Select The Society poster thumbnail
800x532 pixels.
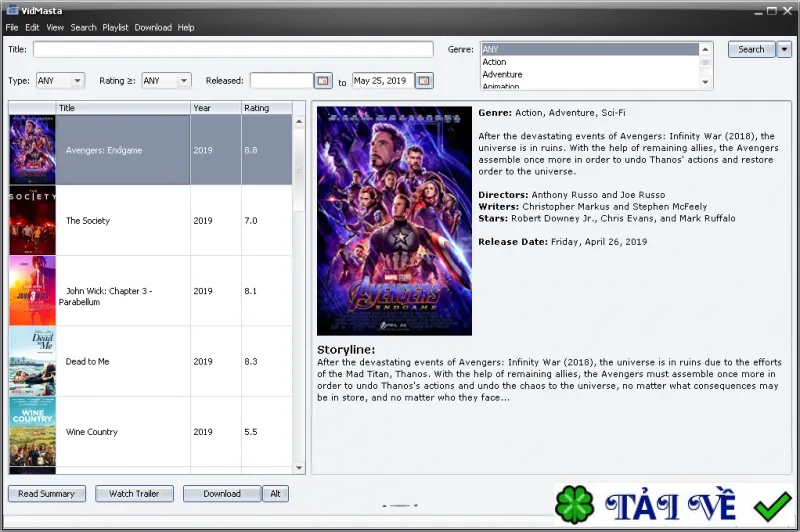click(x=32, y=220)
